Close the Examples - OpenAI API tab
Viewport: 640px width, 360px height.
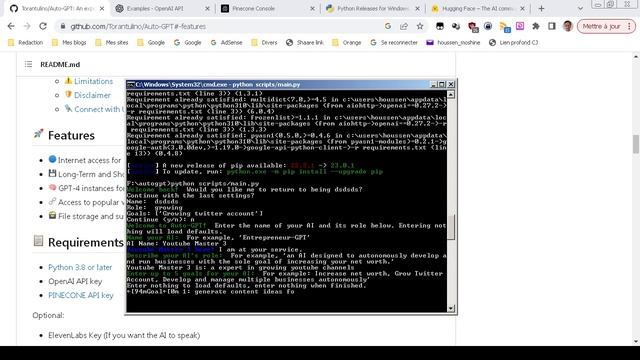click(207, 8)
